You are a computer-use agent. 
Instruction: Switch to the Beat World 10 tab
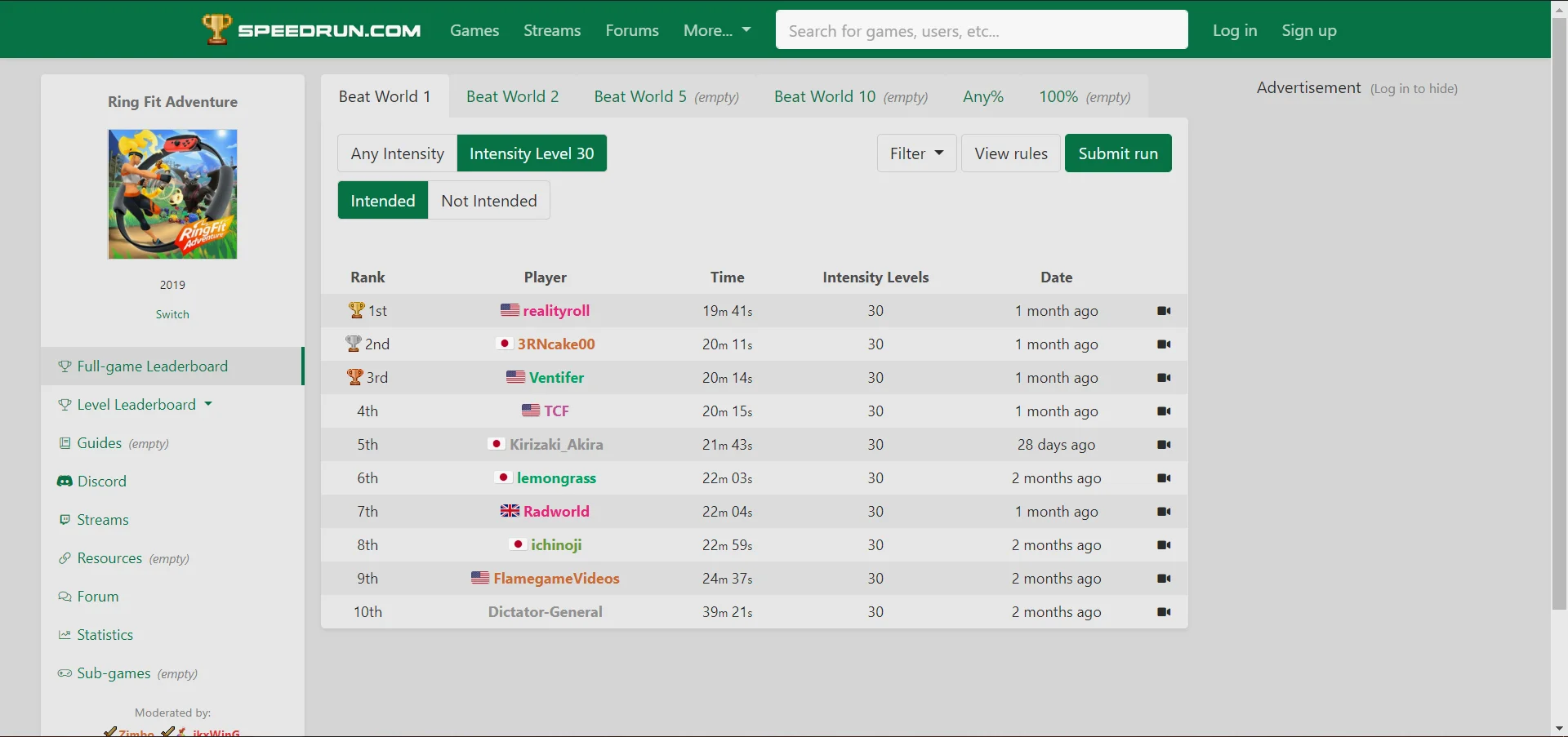coord(851,96)
